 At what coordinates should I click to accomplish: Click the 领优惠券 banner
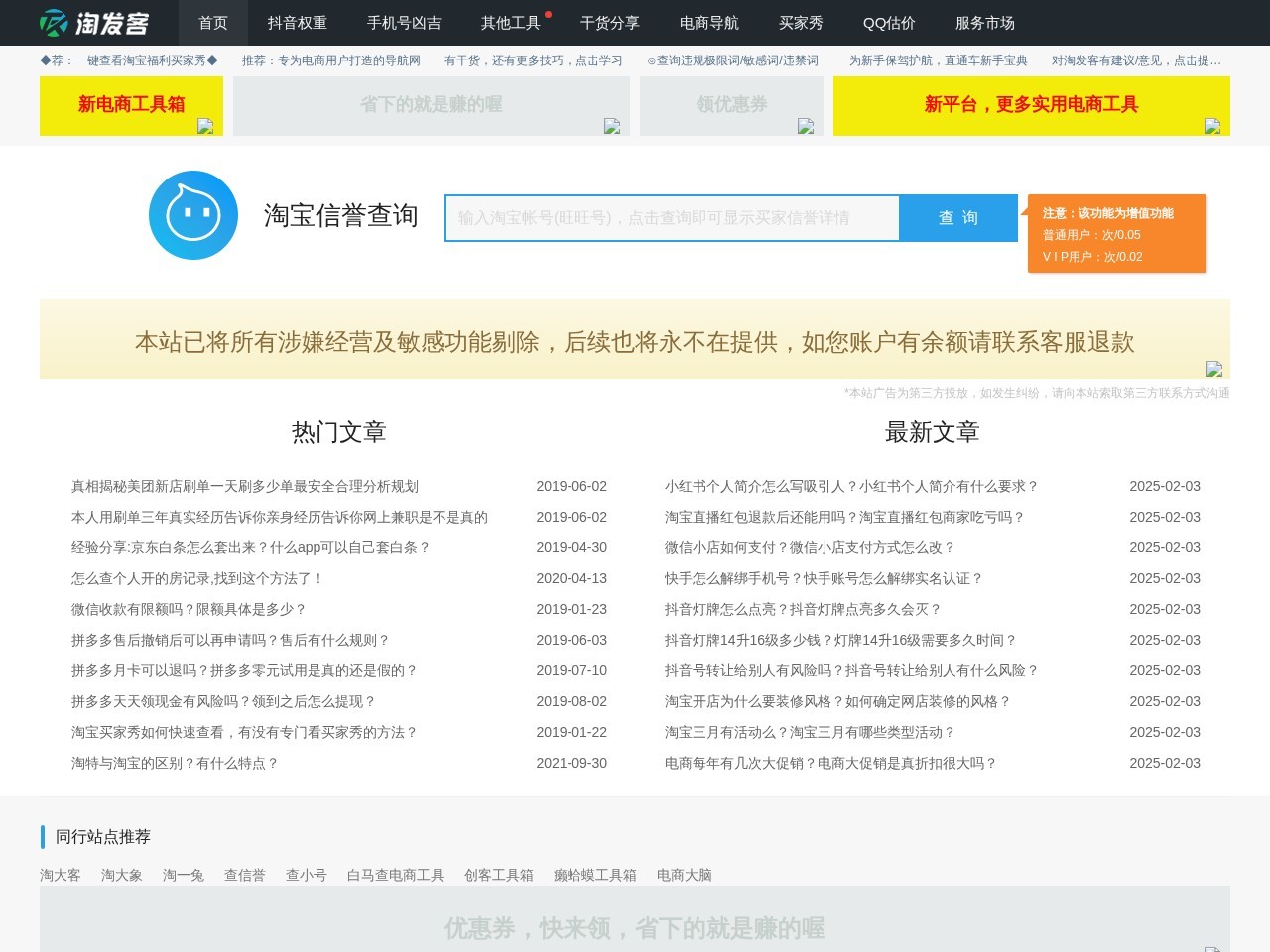(731, 105)
